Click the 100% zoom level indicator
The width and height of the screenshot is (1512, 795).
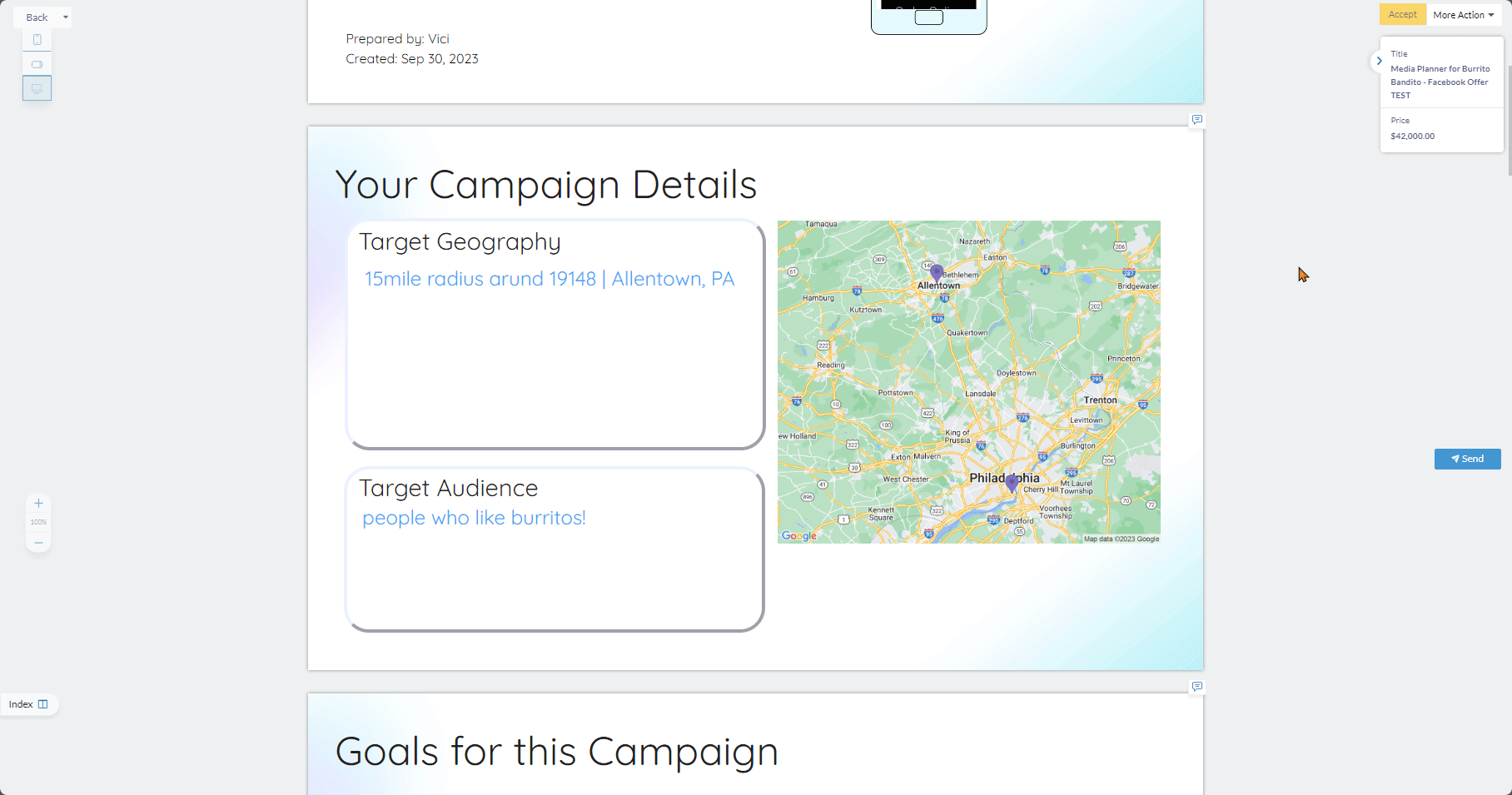38,523
